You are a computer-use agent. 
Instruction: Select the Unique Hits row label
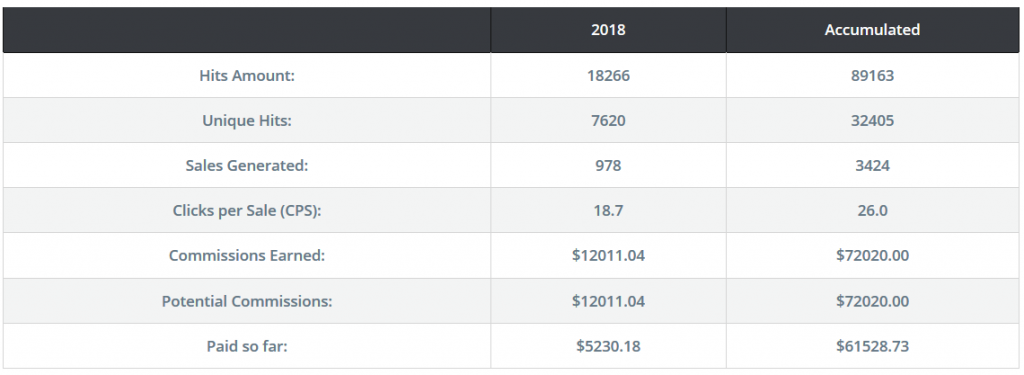click(247, 121)
